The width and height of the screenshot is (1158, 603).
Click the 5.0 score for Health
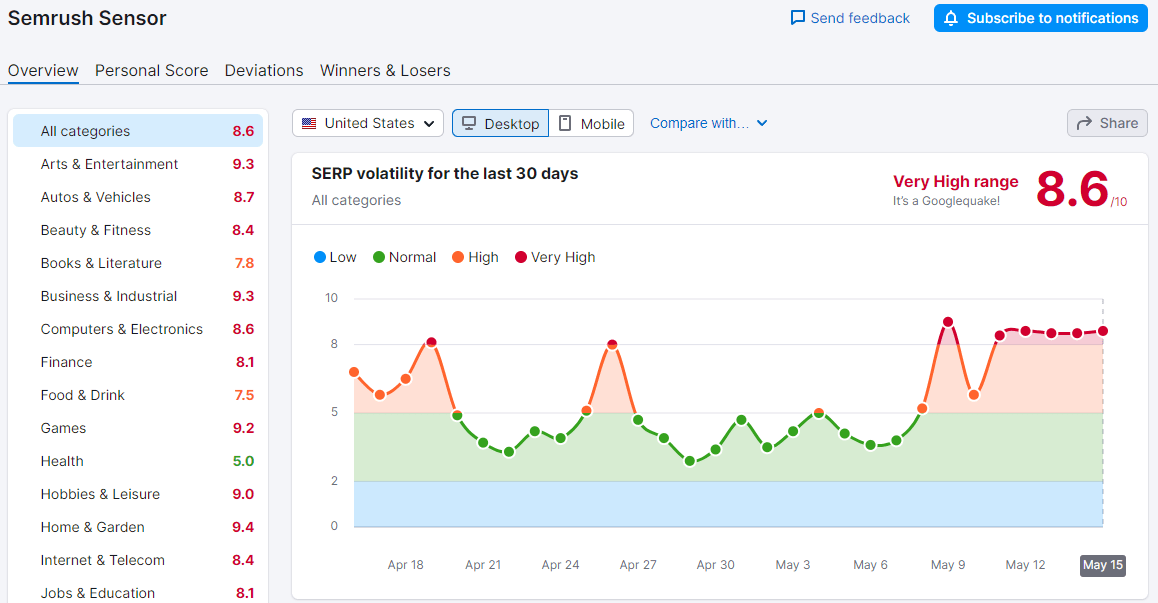[243, 461]
